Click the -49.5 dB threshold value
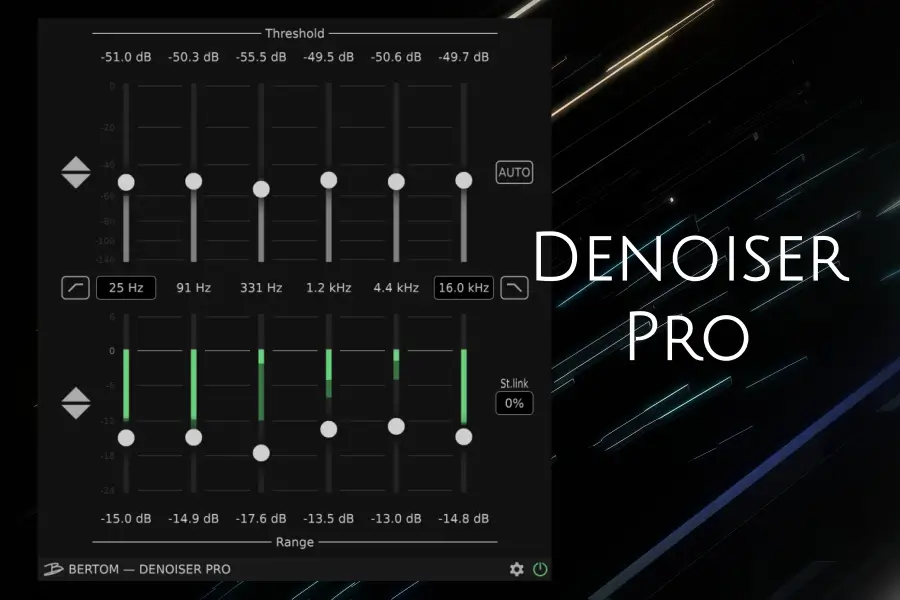Image resolution: width=900 pixels, height=600 pixels. (328, 57)
